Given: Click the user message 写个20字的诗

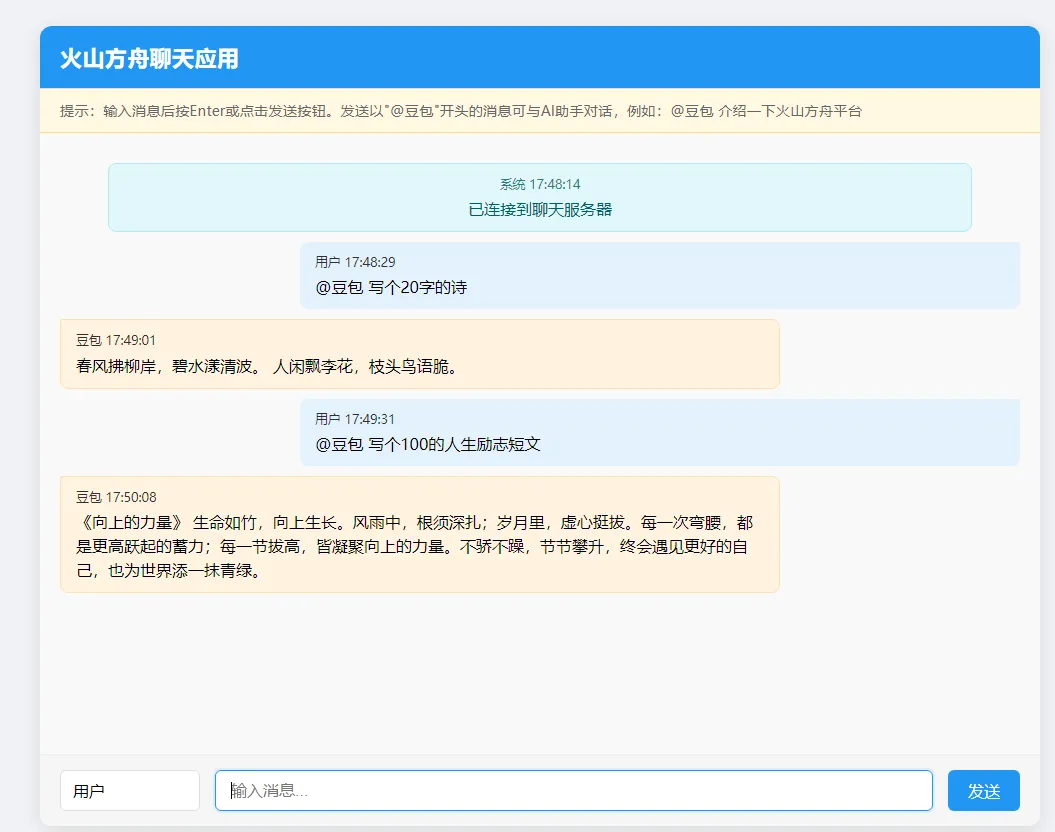Looking at the screenshot, I should tap(391, 288).
